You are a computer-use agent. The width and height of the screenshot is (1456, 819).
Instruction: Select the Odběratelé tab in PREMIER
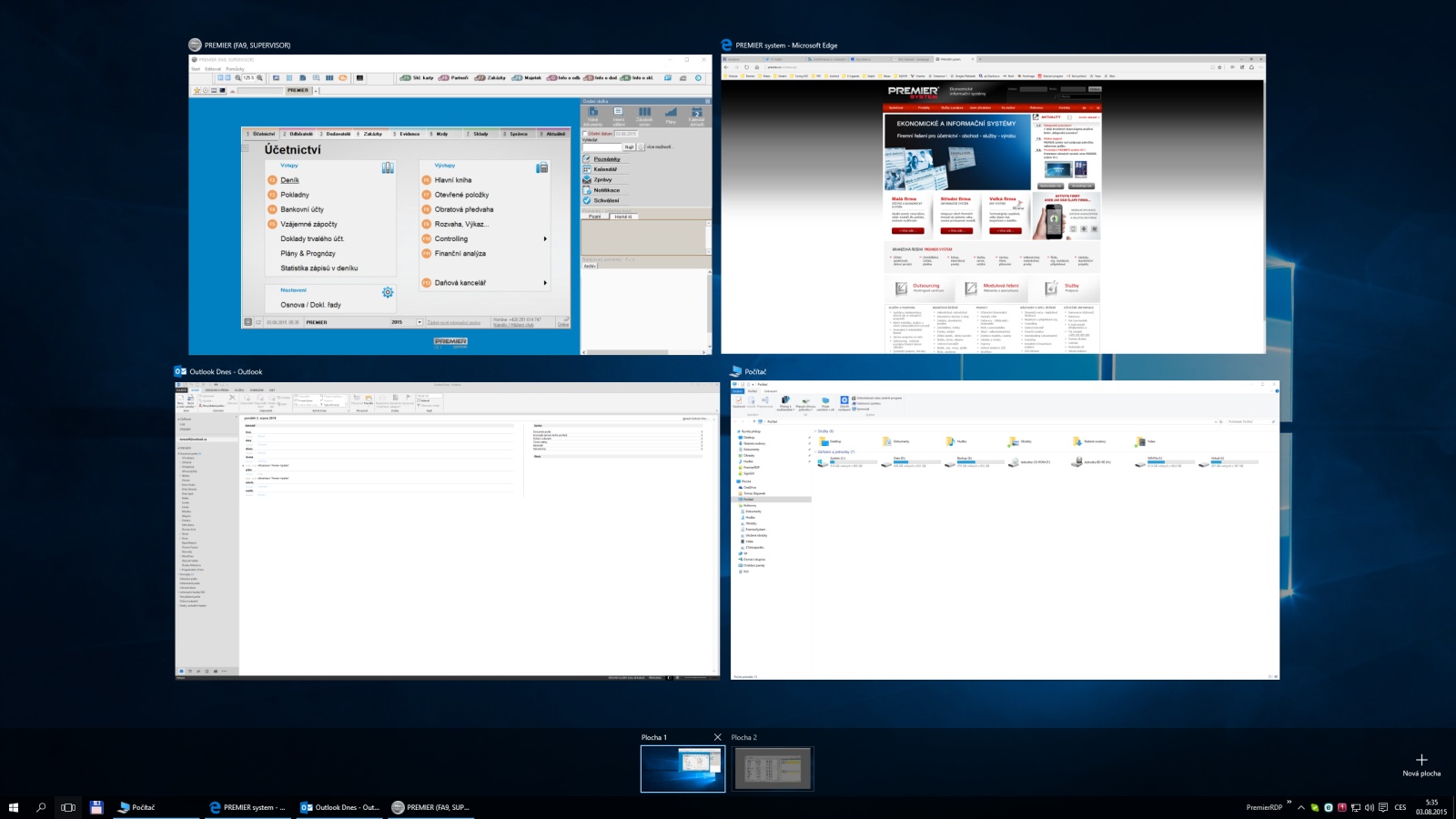(x=298, y=134)
